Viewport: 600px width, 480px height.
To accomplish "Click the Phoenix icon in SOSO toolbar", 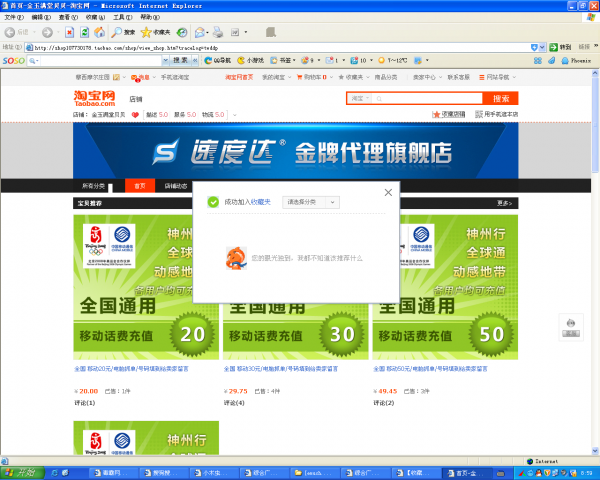I will pyautogui.click(x=565, y=60).
